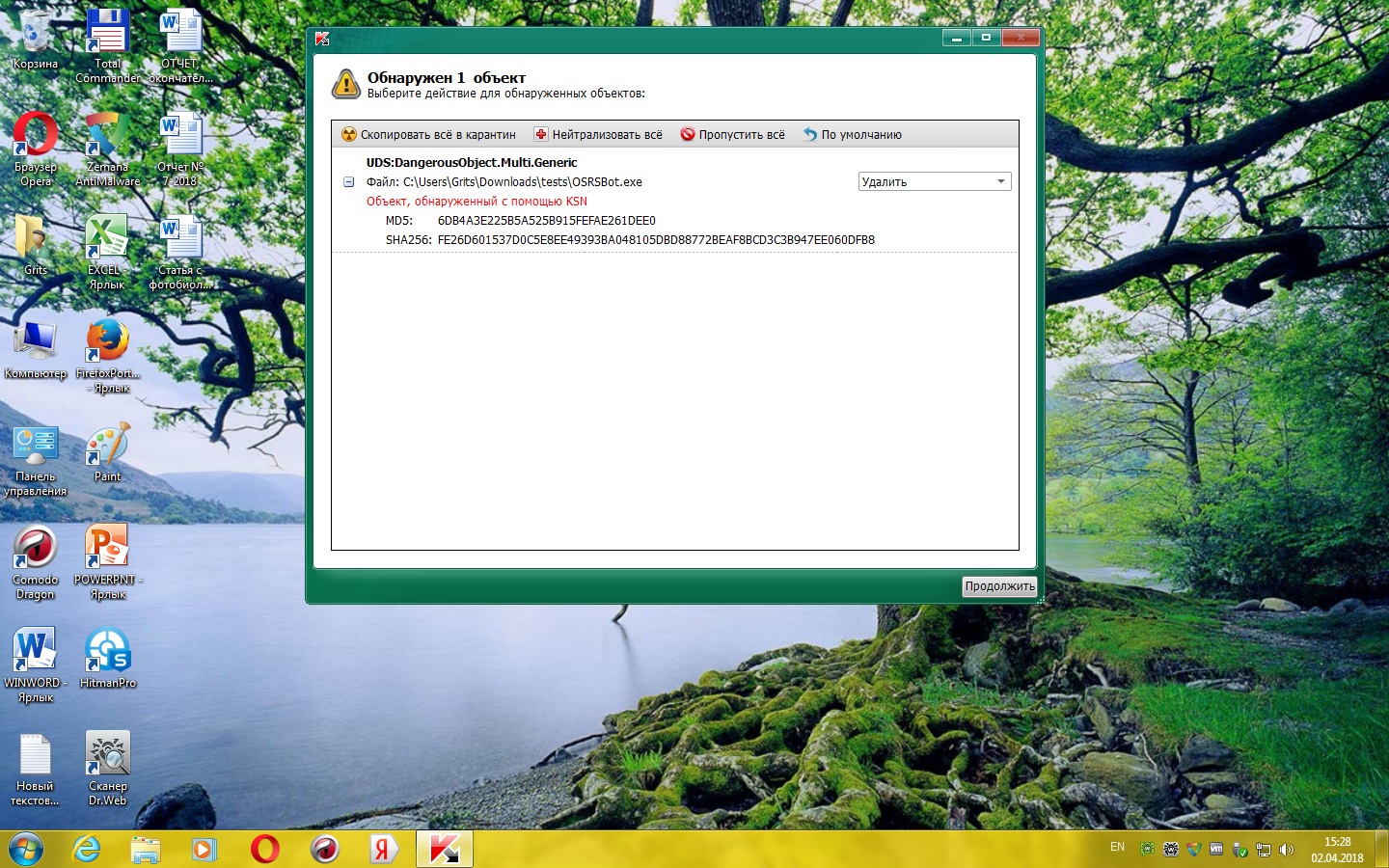Open Windows Media Player from the taskbar
Viewport: 1389px width, 868px height.
click(x=204, y=849)
